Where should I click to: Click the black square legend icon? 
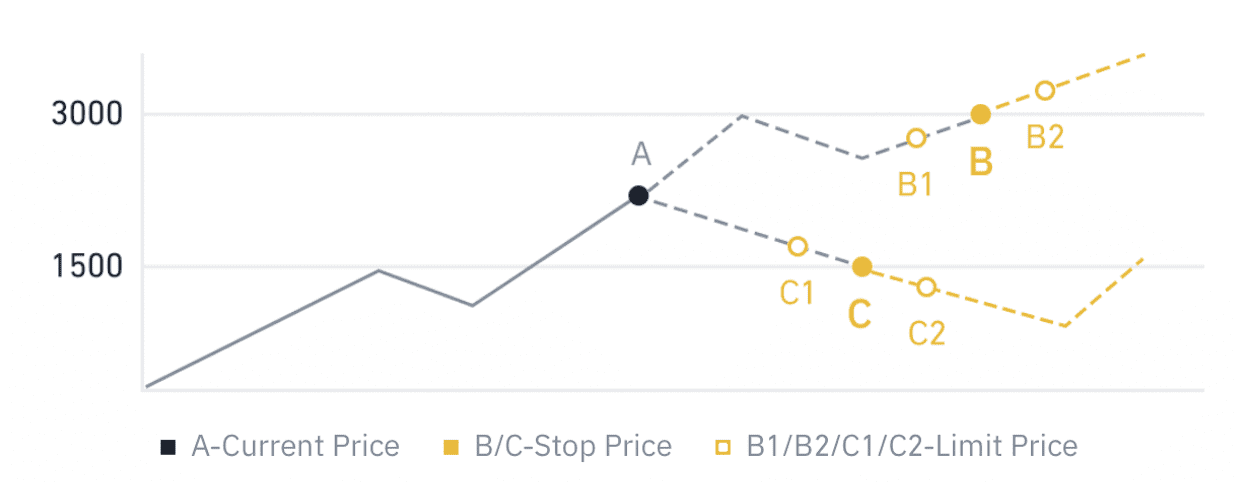tap(168, 446)
